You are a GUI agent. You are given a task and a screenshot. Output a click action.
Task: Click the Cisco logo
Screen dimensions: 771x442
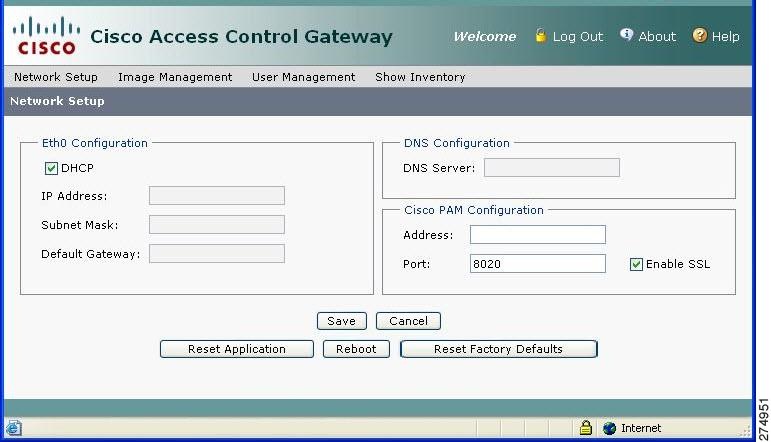coord(46,35)
